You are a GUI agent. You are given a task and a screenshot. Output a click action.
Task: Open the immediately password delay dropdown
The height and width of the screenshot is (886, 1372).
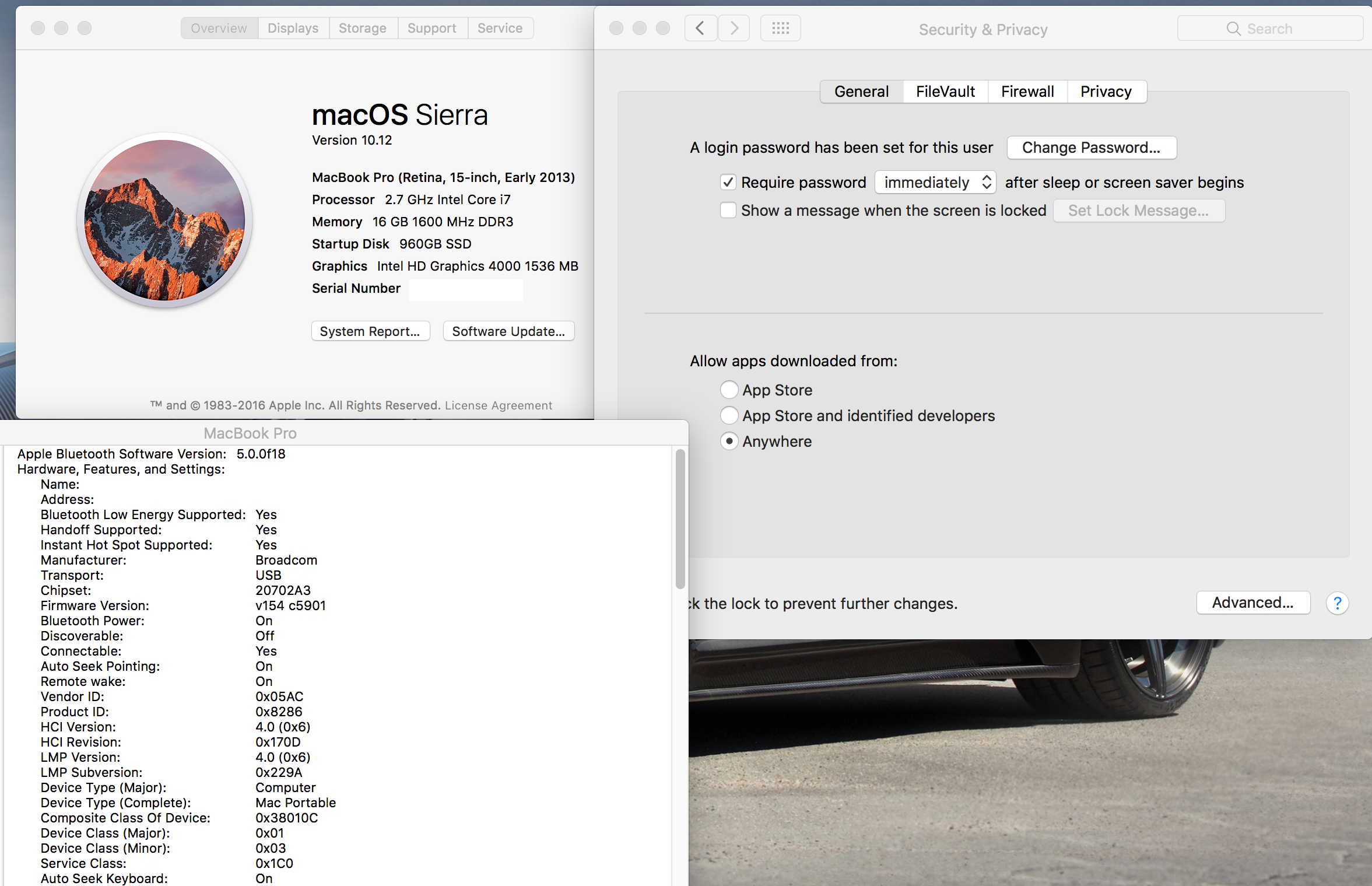935,183
